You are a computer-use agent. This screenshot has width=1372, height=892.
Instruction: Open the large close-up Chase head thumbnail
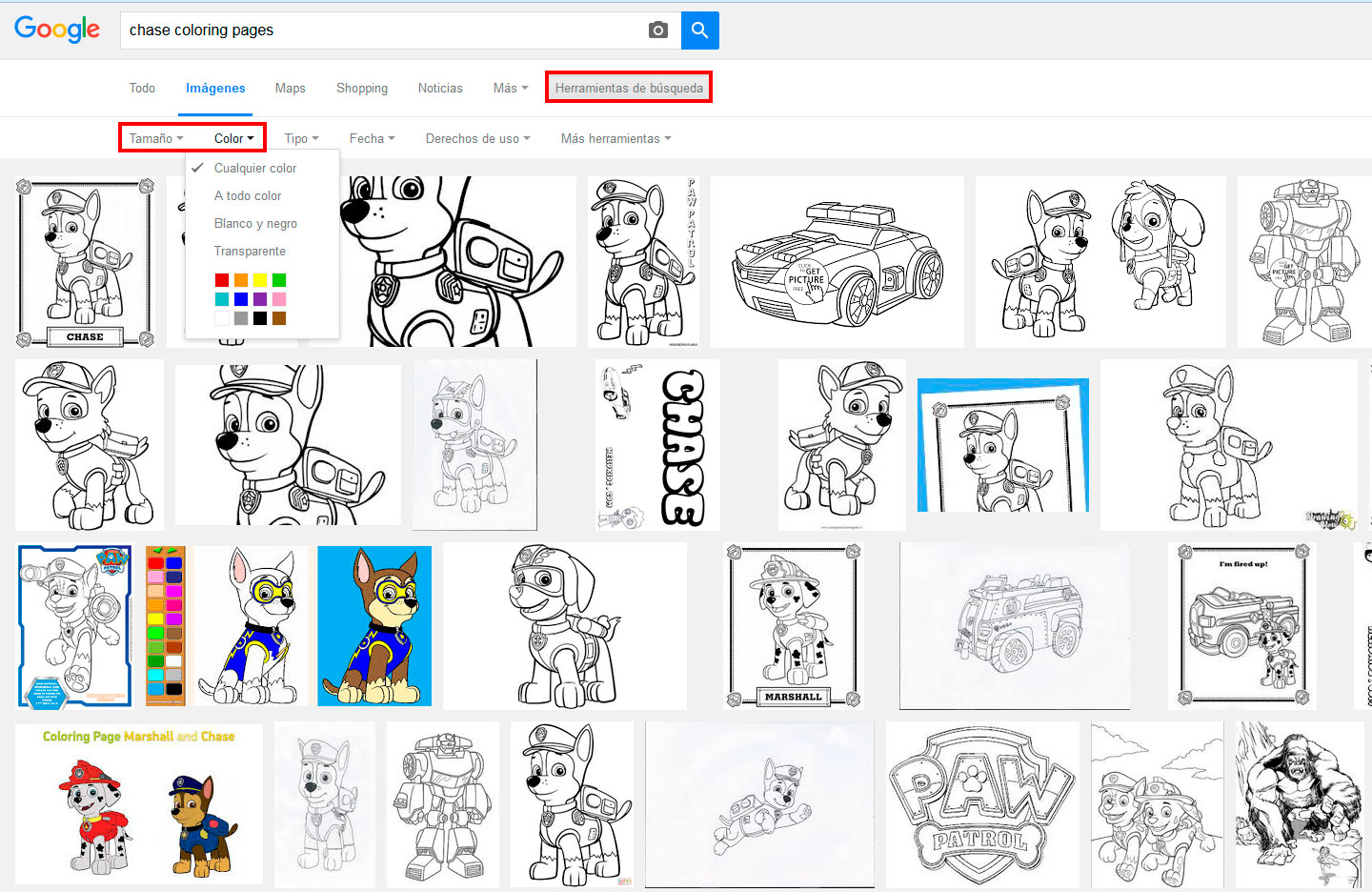click(456, 262)
